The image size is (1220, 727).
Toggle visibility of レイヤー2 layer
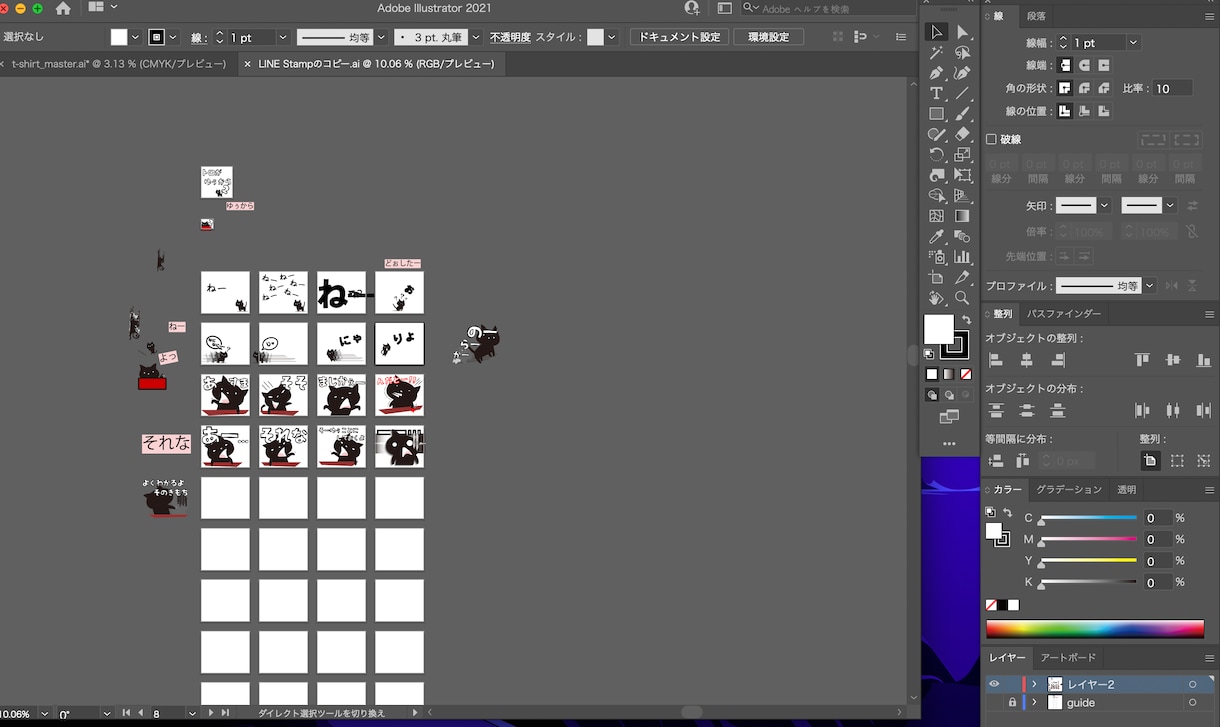[x=994, y=685]
